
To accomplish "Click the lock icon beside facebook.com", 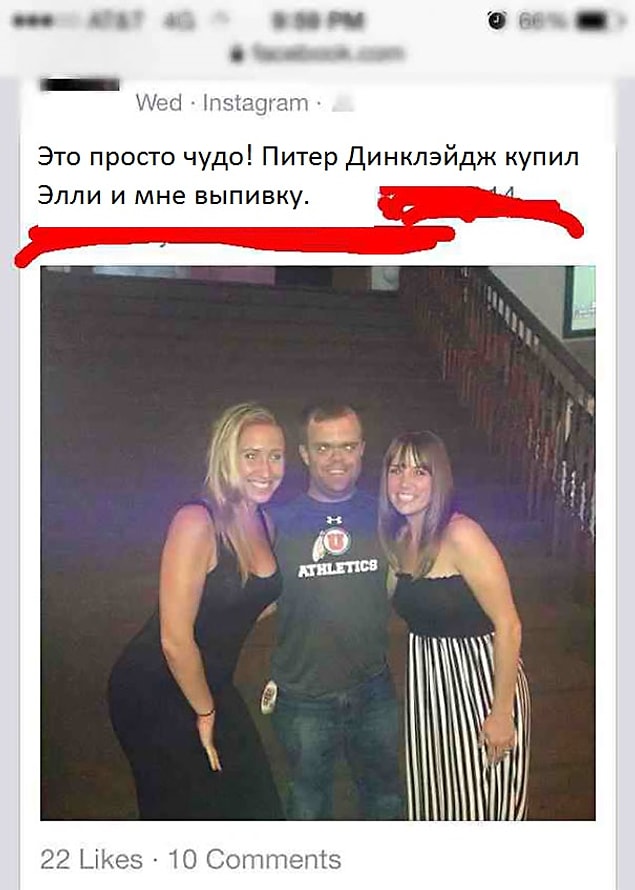I will click(x=237, y=54).
